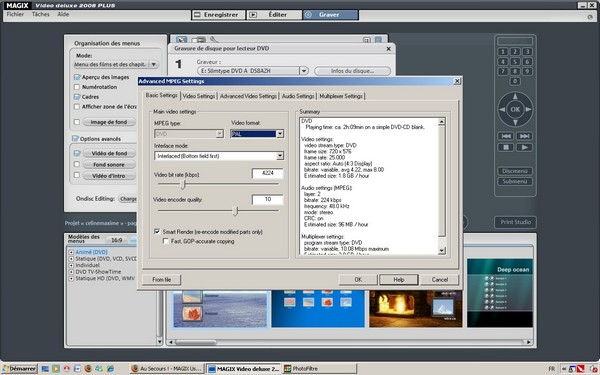Click the Video bit rate value field
The width and height of the screenshot is (600, 375).
pyautogui.click(x=267, y=173)
